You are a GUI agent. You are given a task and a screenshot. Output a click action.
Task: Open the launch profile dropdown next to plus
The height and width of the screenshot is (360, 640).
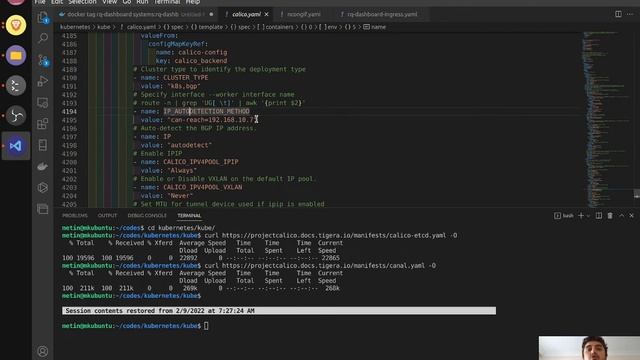588,216
